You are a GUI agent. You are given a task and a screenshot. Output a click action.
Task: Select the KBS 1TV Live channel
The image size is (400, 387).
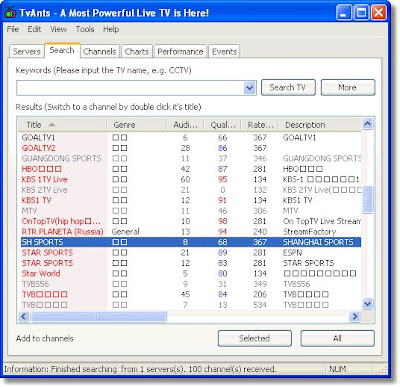pyautogui.click(x=44, y=179)
